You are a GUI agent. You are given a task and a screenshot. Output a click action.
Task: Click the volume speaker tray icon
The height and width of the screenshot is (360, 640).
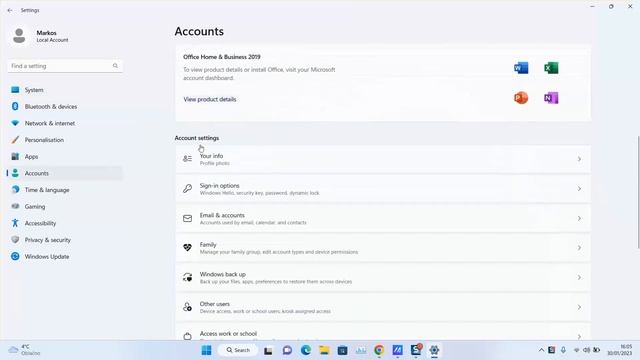click(587, 350)
